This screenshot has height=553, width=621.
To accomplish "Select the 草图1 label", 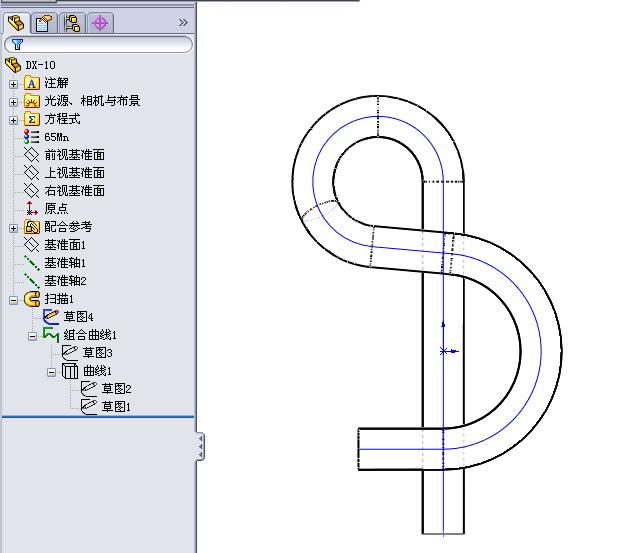I will click(x=116, y=407).
